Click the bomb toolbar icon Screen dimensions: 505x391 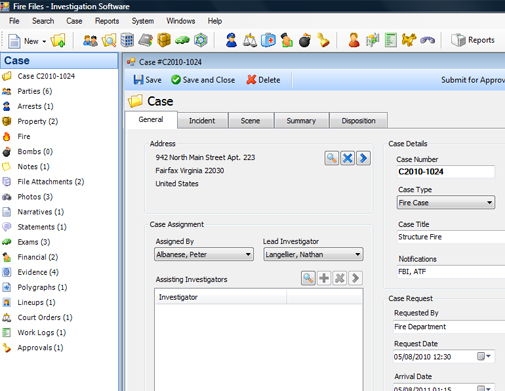(305, 41)
